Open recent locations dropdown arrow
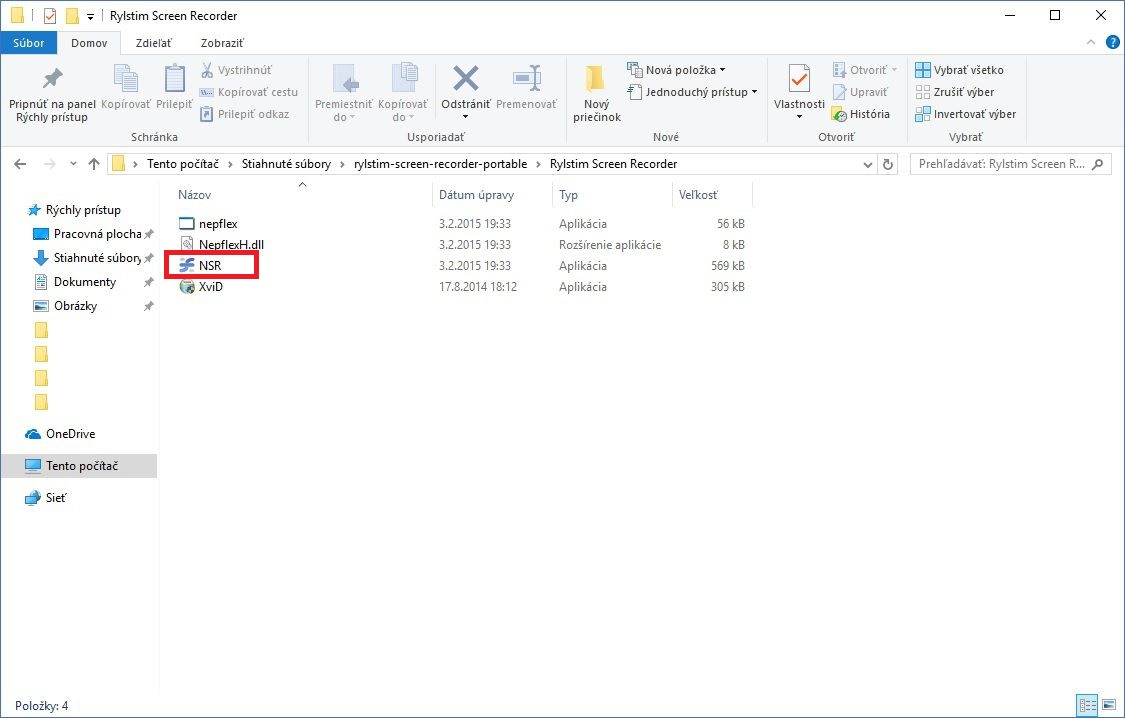 click(73, 164)
